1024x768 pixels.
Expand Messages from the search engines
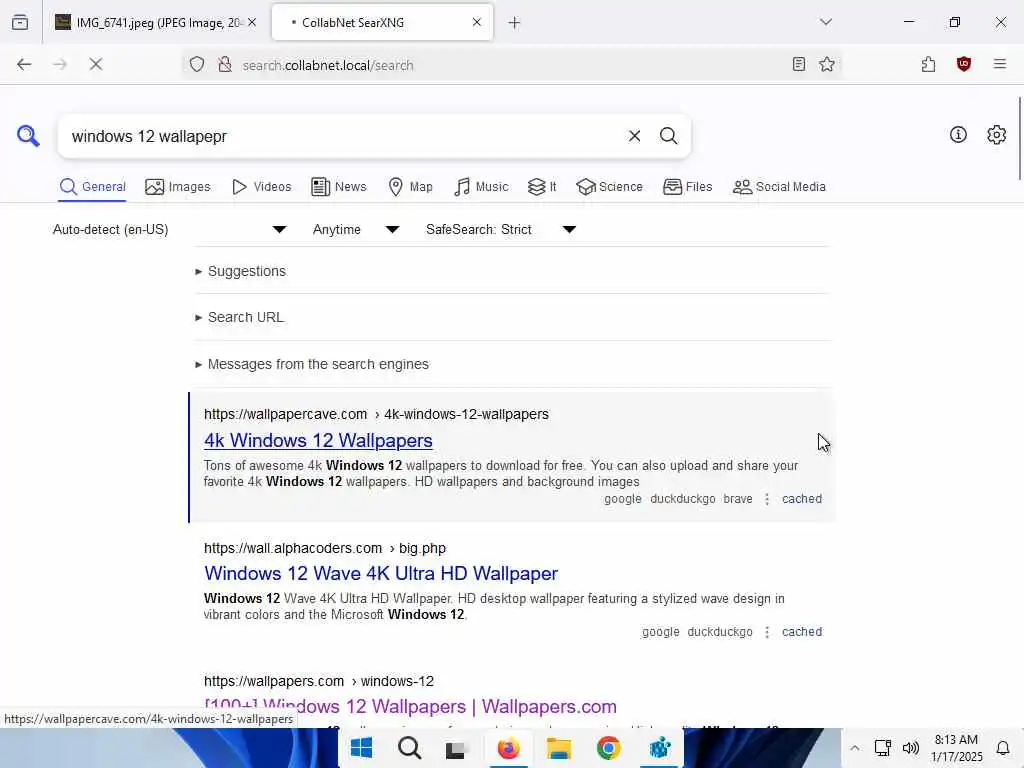[x=312, y=364]
